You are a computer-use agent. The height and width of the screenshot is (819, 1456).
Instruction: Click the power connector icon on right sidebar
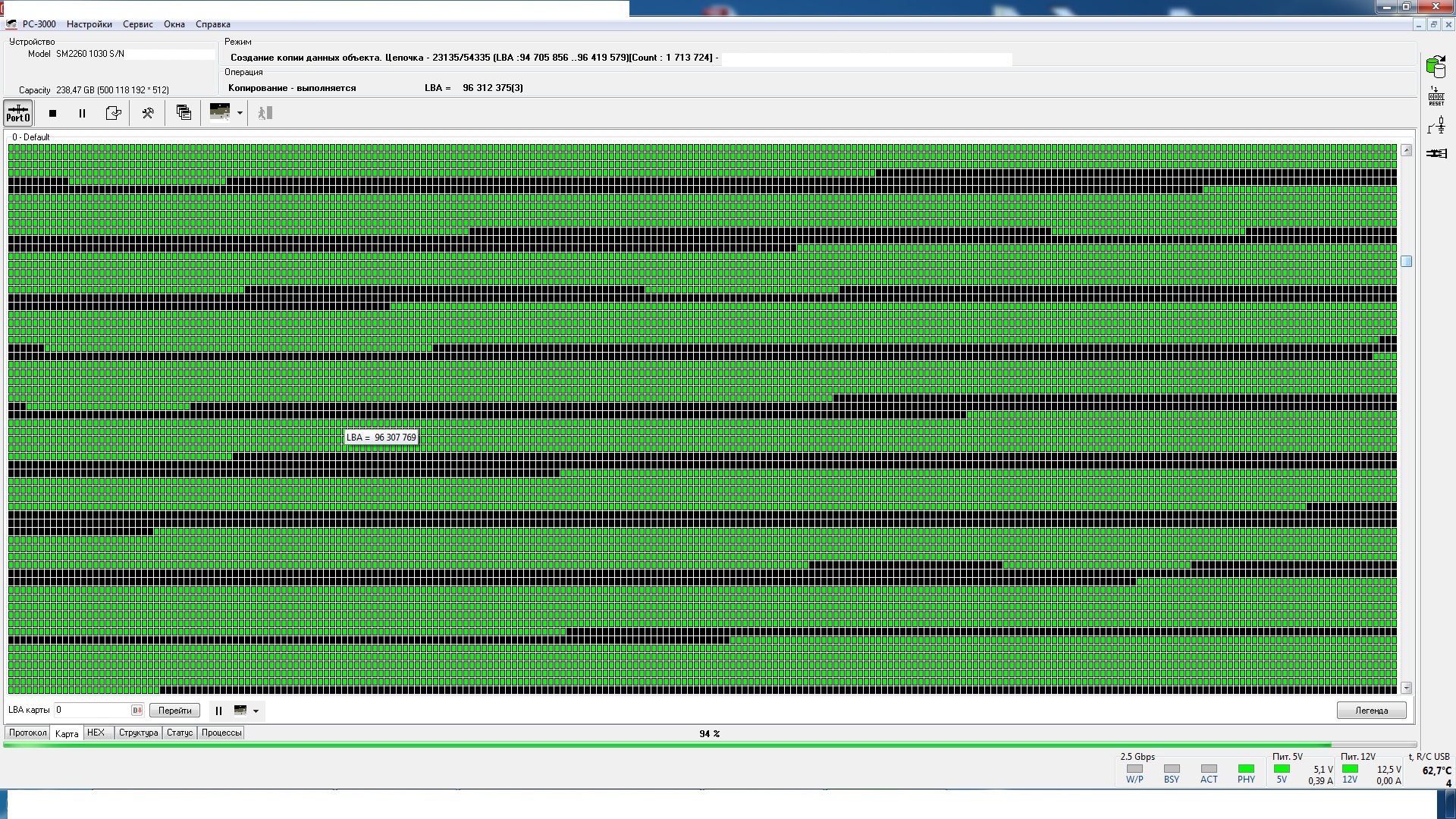click(1436, 125)
